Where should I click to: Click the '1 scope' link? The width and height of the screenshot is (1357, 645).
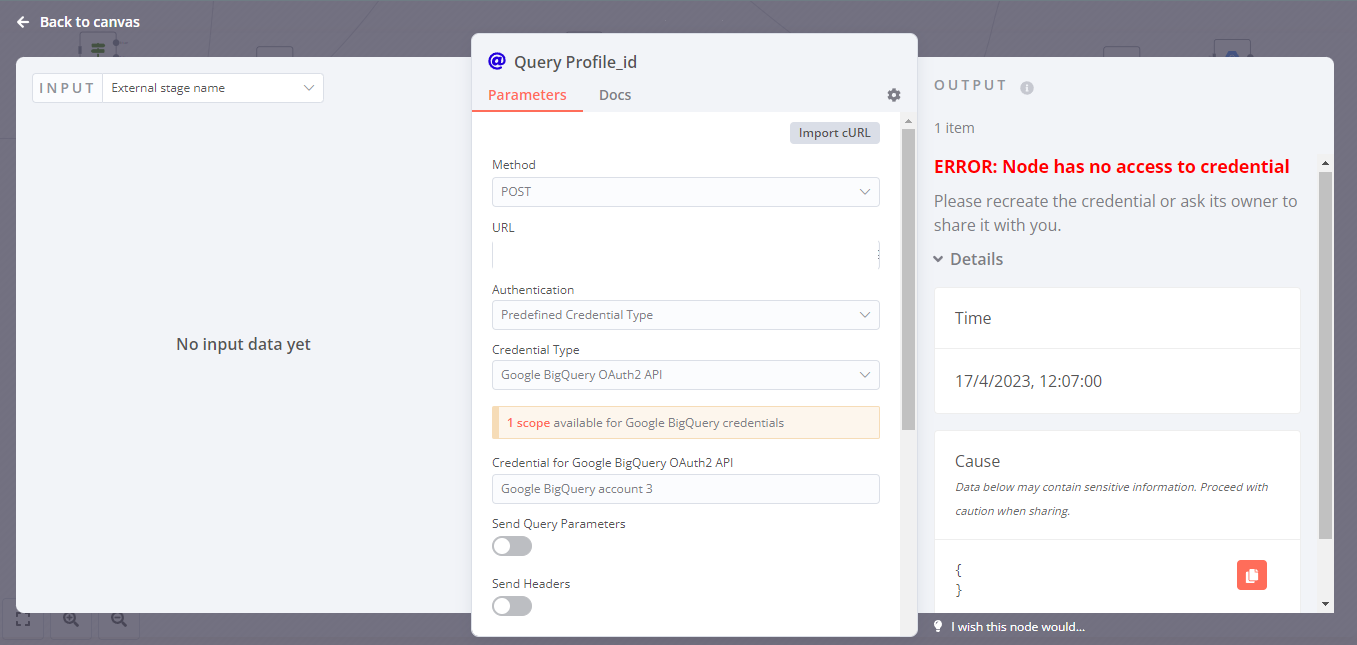pyautogui.click(x=528, y=423)
